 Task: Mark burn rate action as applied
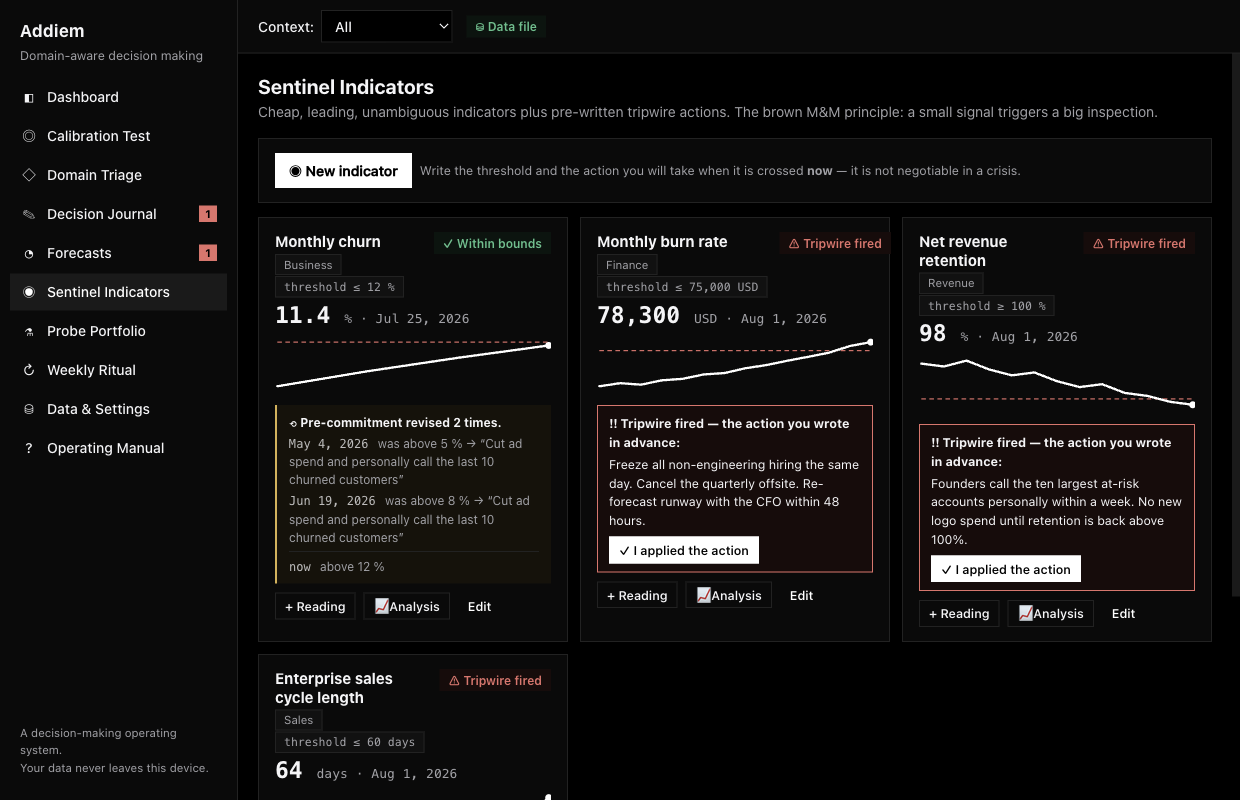pos(684,550)
